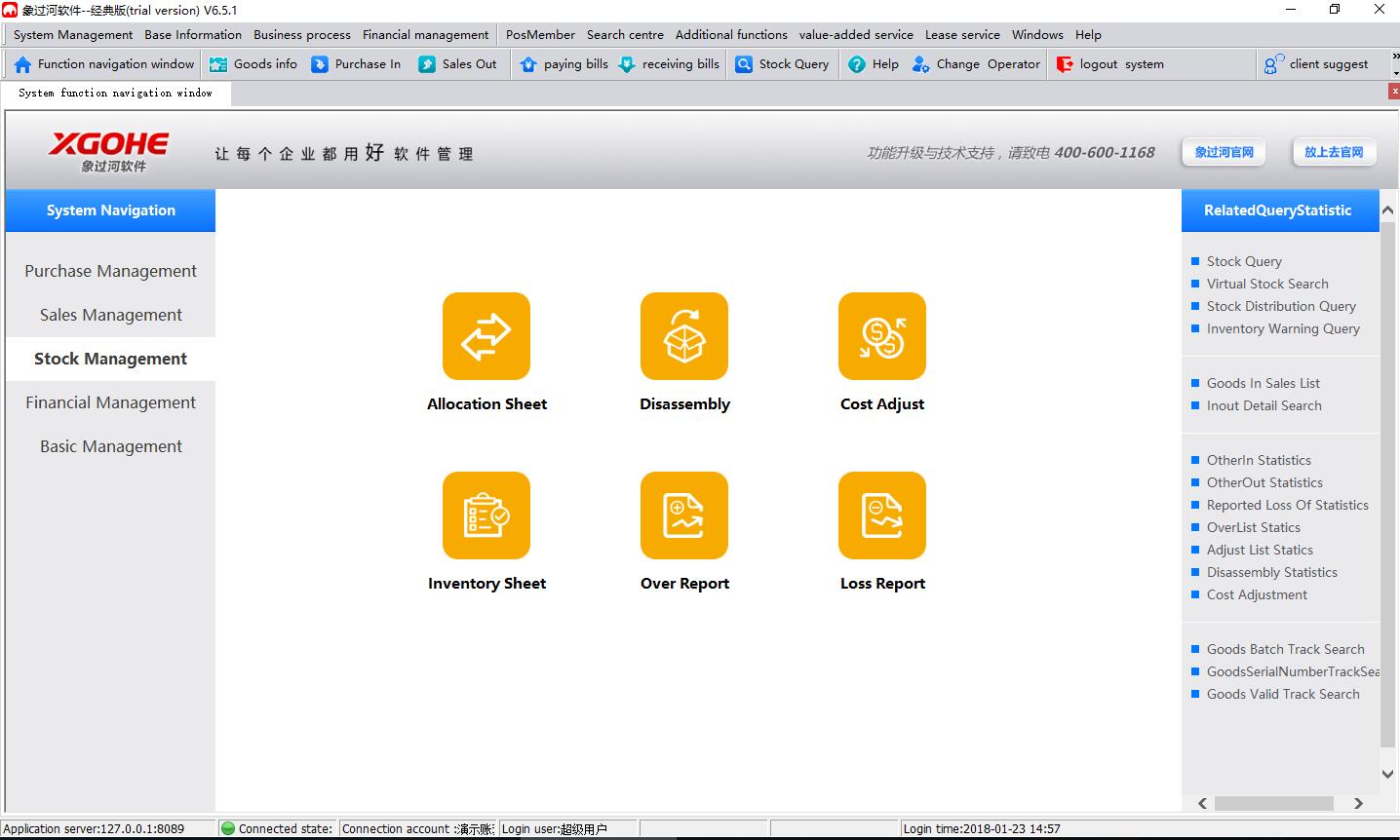Open OtherIn Statistics link
The width and height of the screenshot is (1400, 840).
[x=1259, y=460]
